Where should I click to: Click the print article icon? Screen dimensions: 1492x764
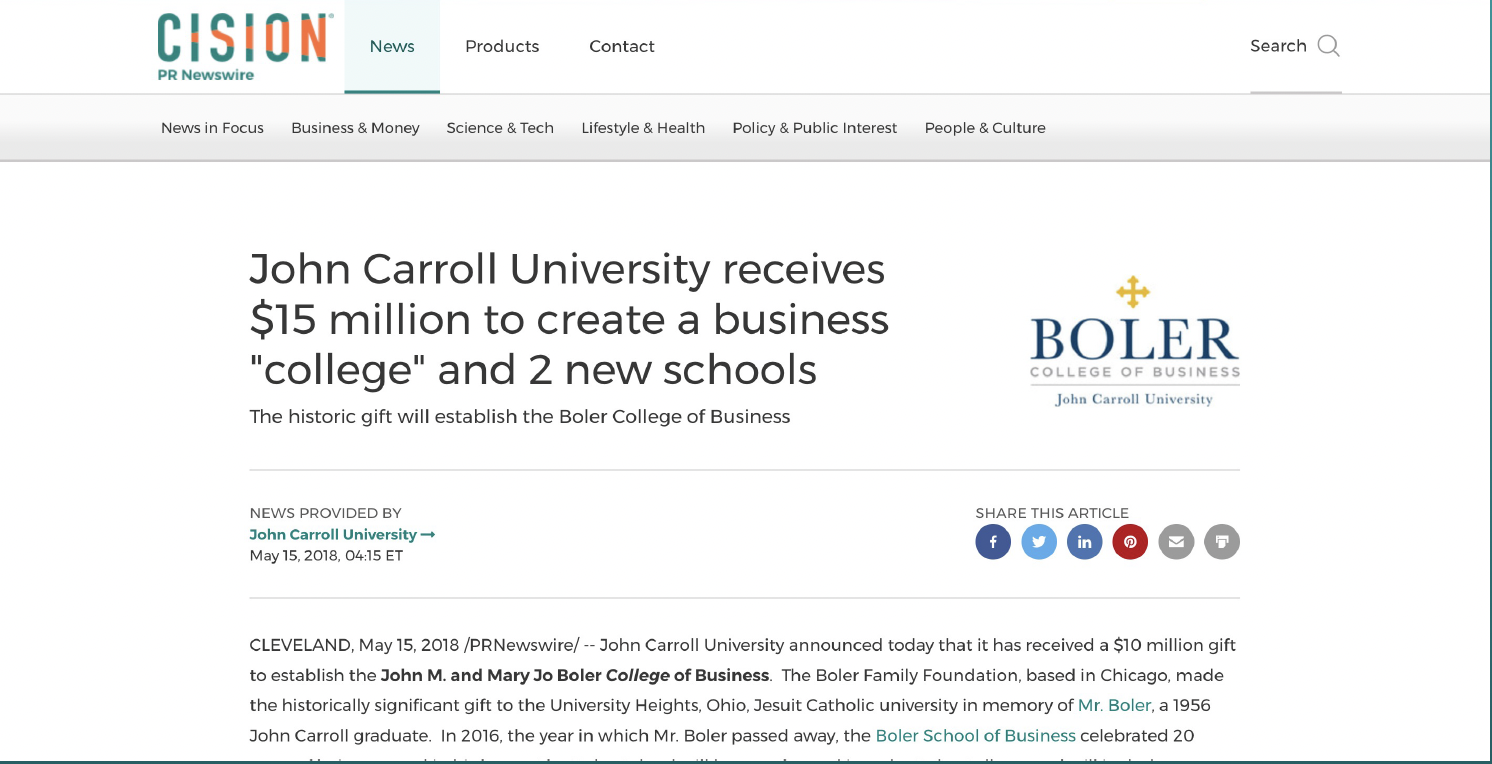tap(1222, 542)
